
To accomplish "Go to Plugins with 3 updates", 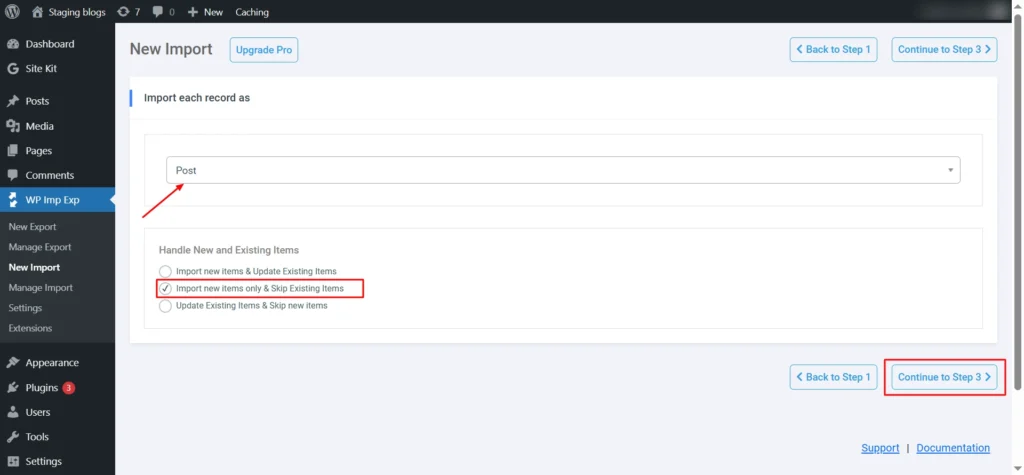I will click(x=42, y=387).
